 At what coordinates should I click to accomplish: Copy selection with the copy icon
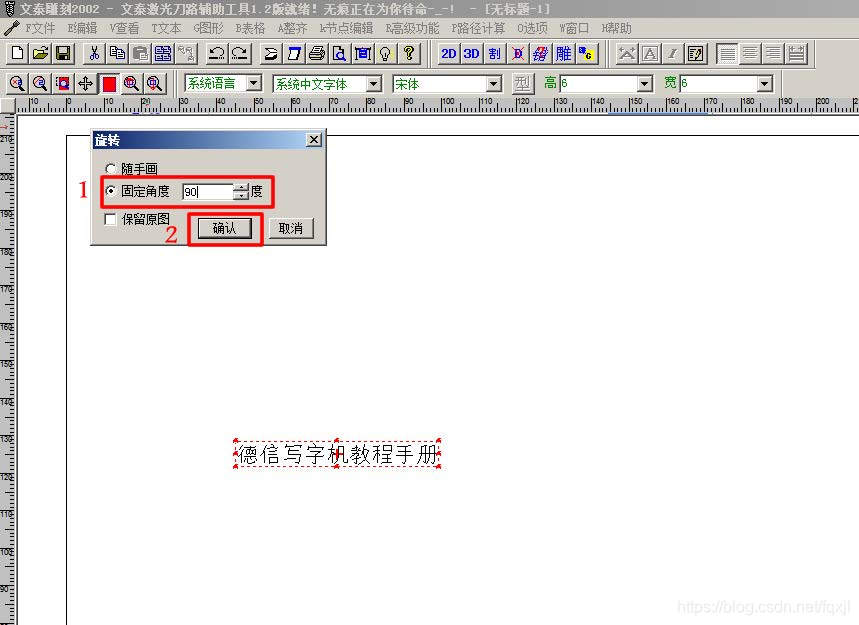pyautogui.click(x=117, y=54)
